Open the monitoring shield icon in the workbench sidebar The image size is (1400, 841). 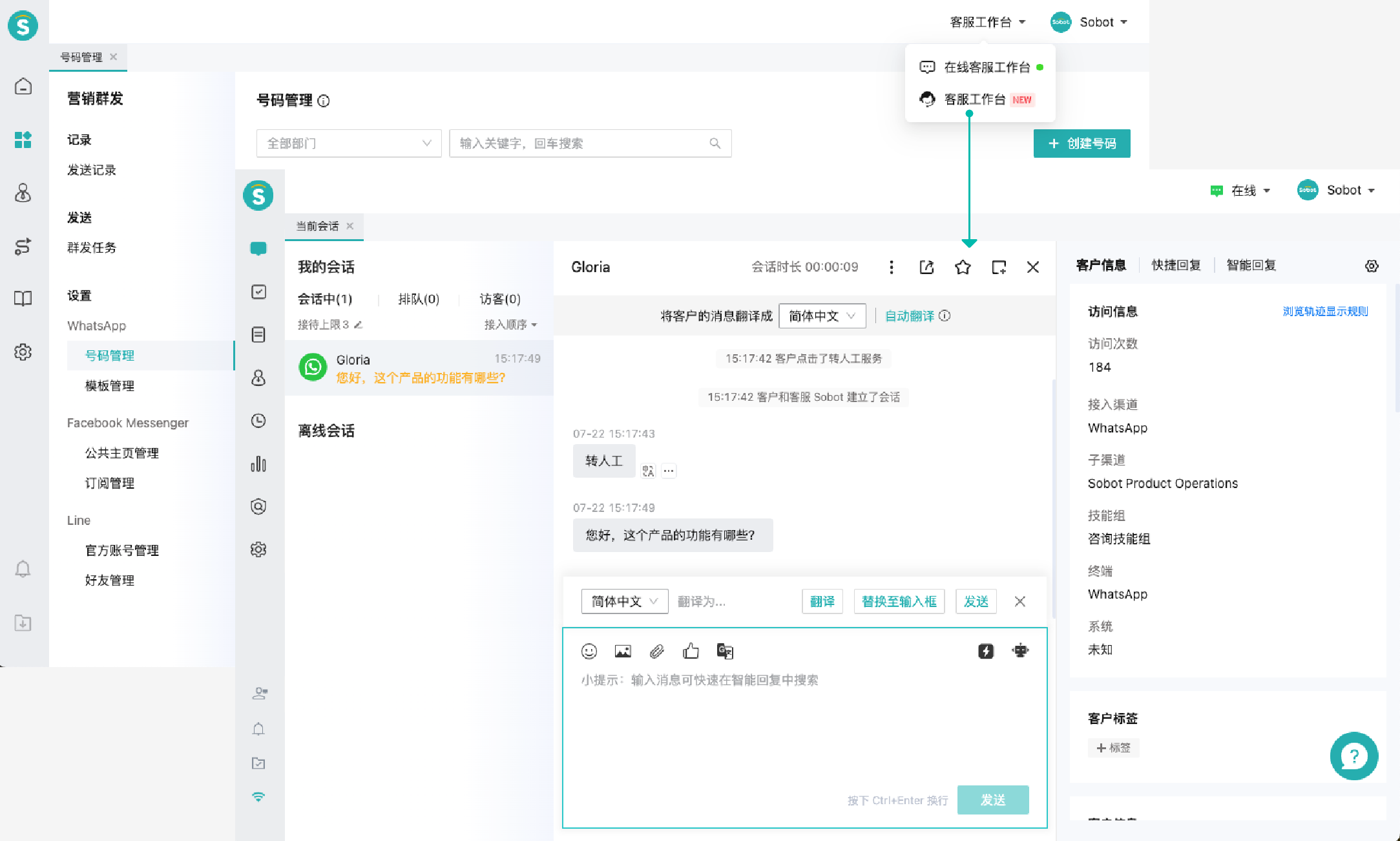point(258,506)
